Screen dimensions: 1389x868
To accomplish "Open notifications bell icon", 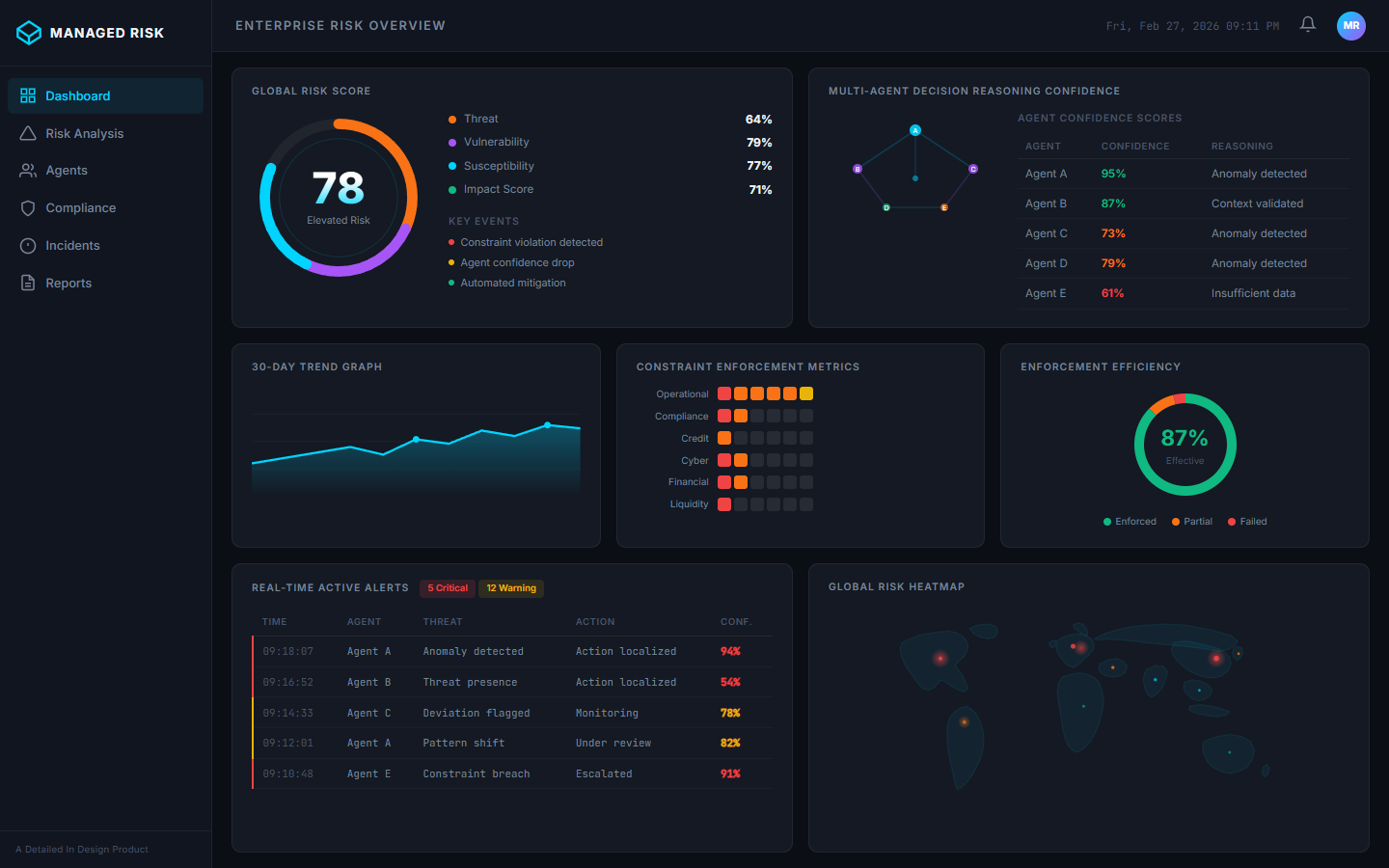I will point(1308,25).
